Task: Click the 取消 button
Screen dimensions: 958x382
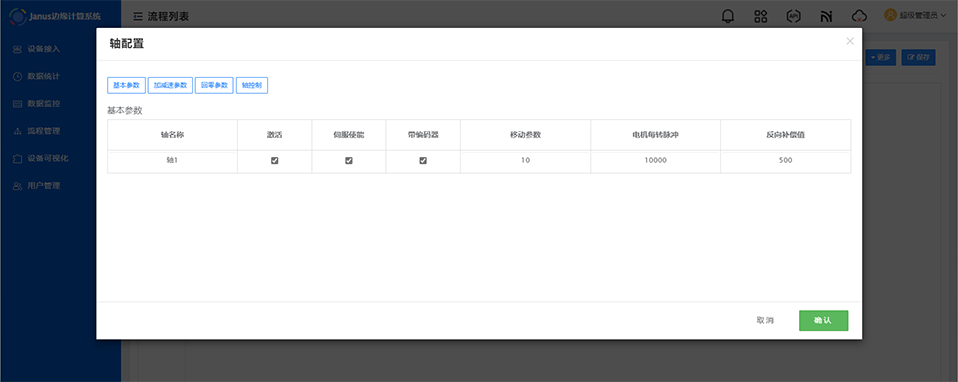Action: (x=765, y=320)
